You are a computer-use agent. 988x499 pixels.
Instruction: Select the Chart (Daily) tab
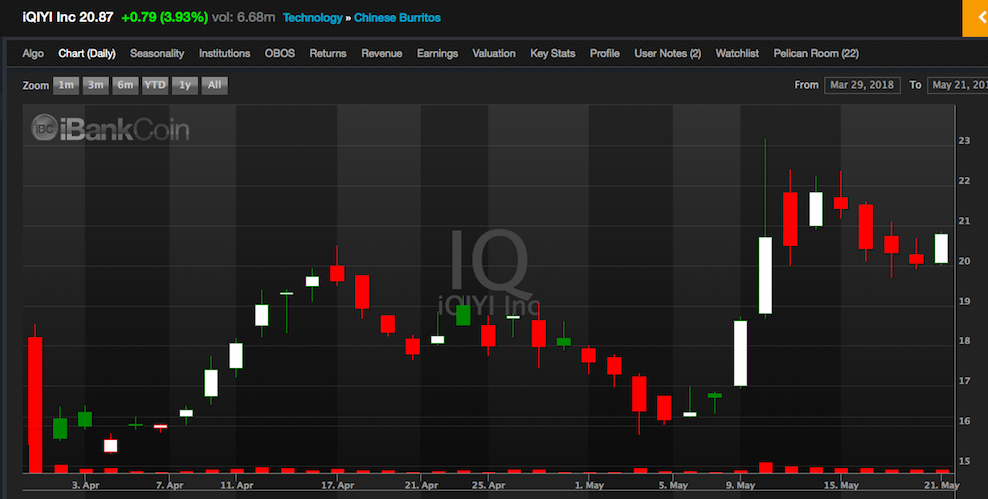[87, 54]
